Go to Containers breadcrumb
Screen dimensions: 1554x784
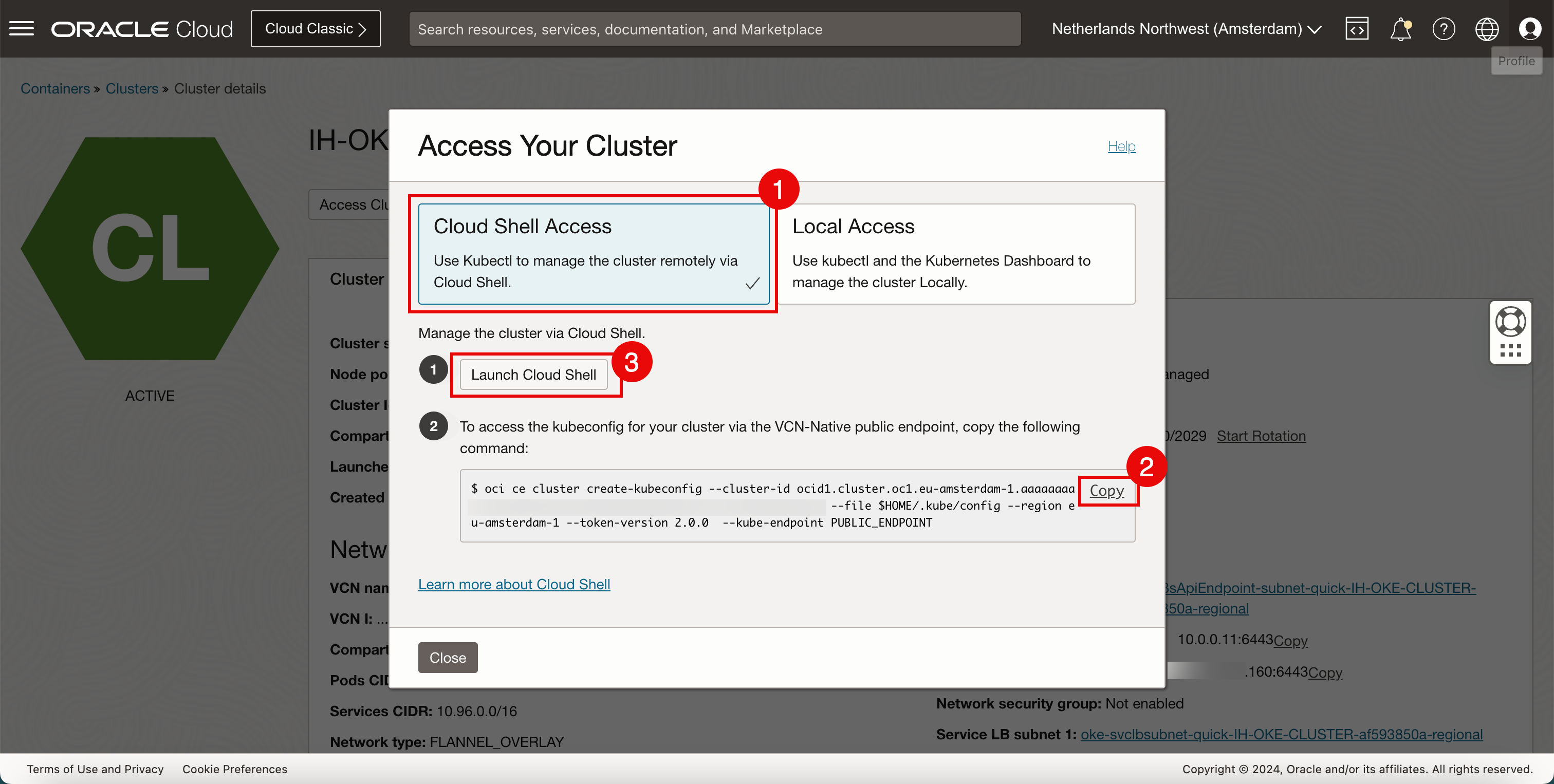pos(55,89)
